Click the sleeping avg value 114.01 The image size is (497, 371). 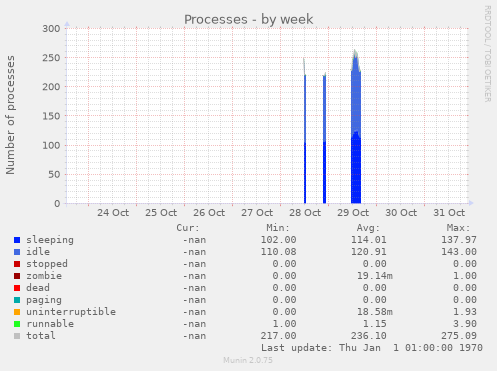(369, 240)
